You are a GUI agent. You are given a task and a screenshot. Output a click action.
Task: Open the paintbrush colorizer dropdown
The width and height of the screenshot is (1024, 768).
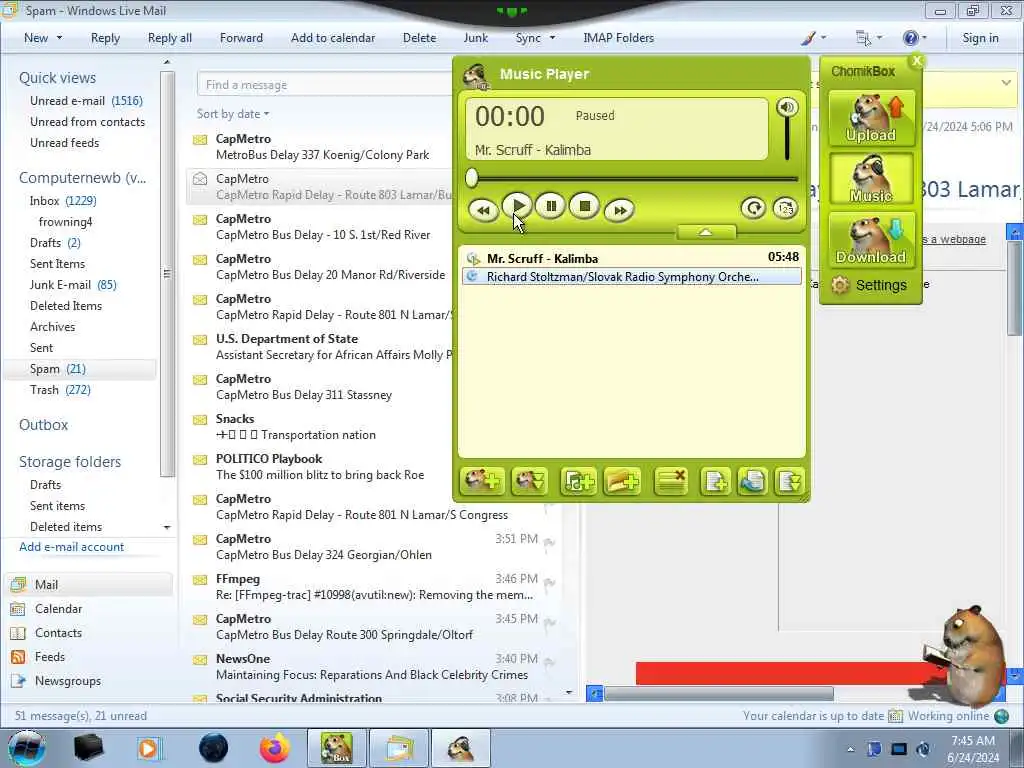814,38
